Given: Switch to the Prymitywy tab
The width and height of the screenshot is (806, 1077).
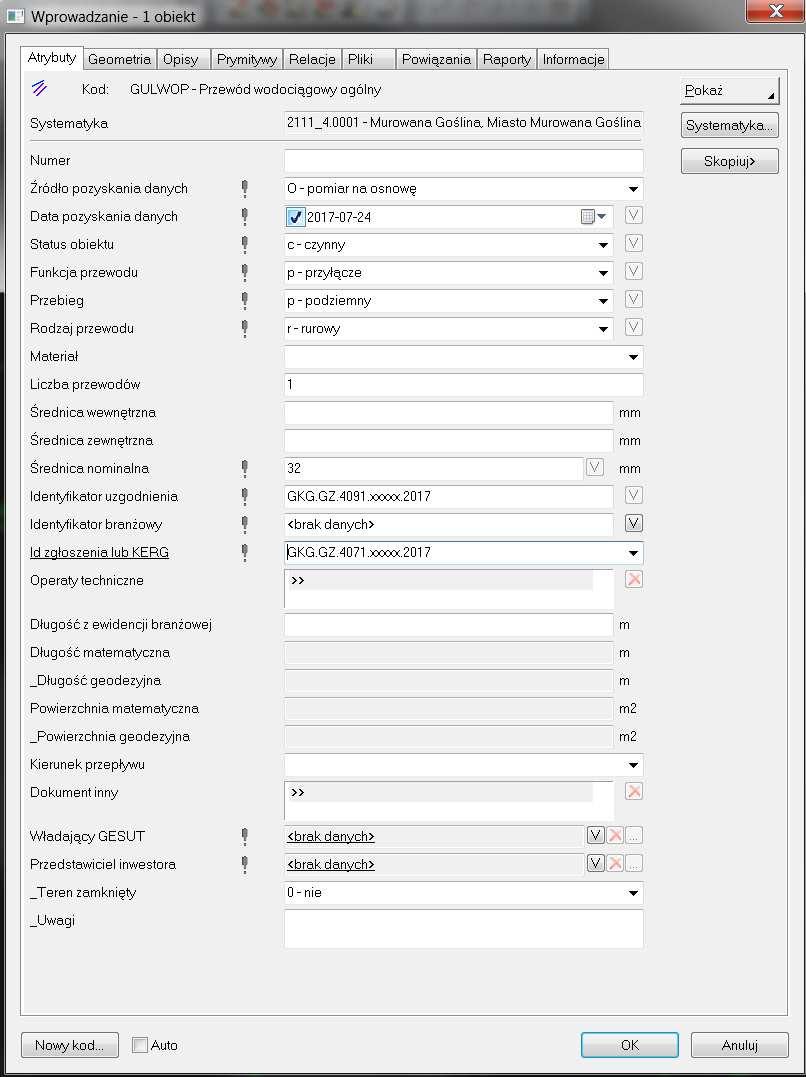Looking at the screenshot, I should (247, 59).
